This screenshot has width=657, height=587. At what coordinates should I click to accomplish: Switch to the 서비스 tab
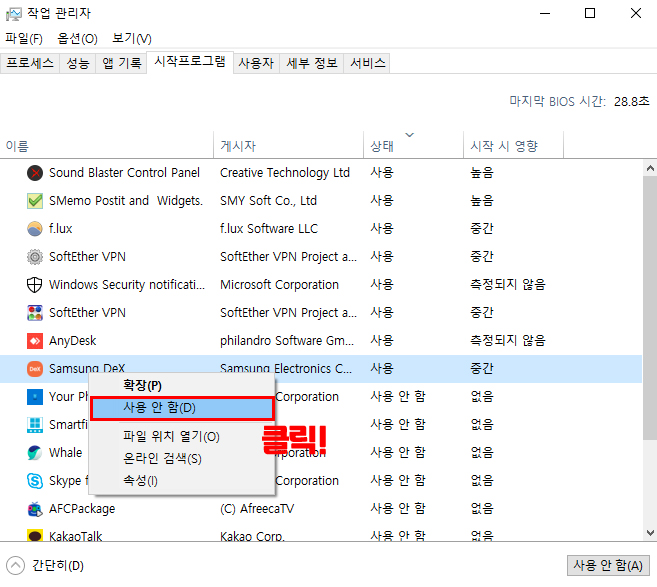(367, 63)
